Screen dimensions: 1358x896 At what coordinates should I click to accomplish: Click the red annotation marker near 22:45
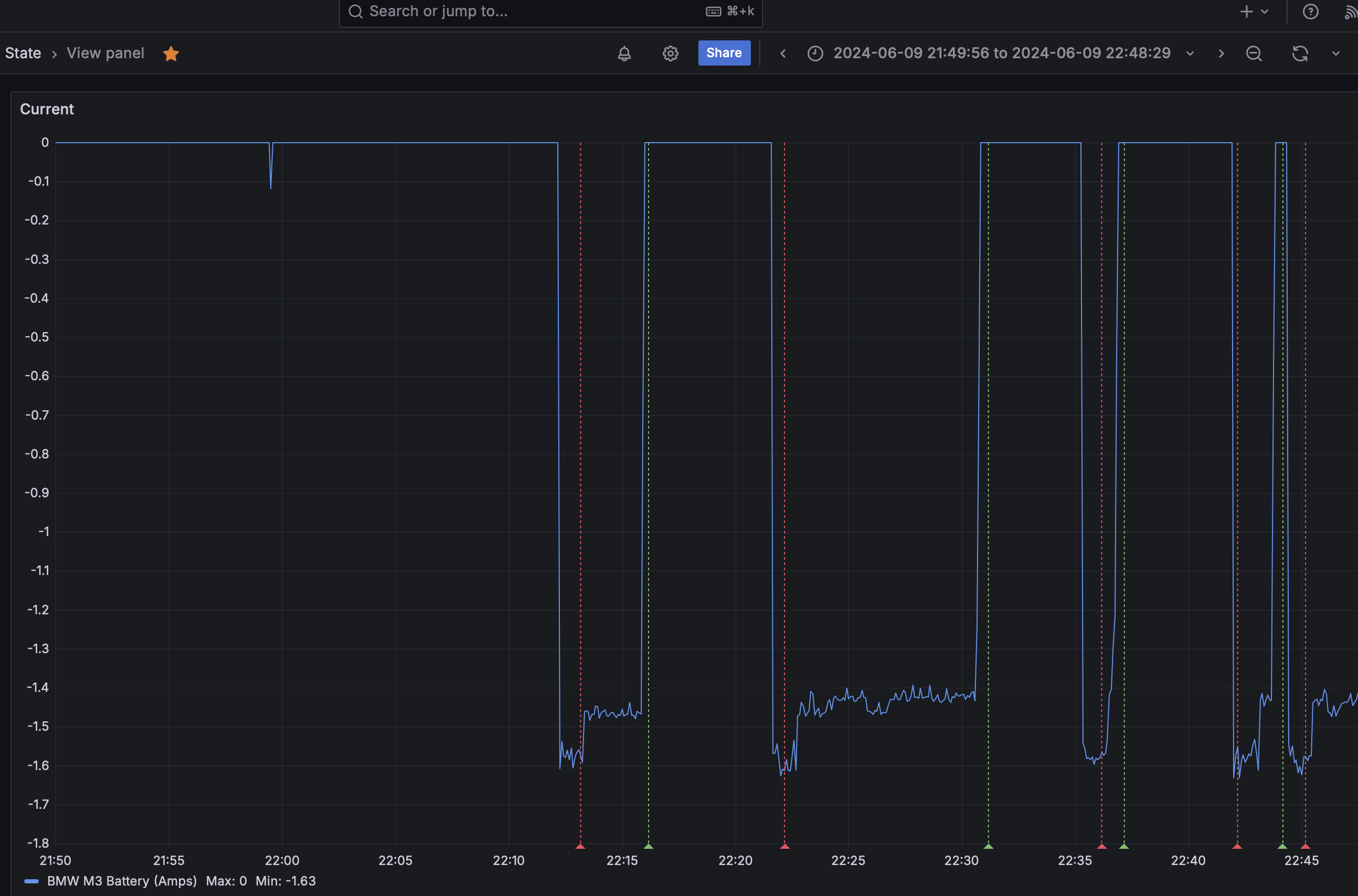1306,846
